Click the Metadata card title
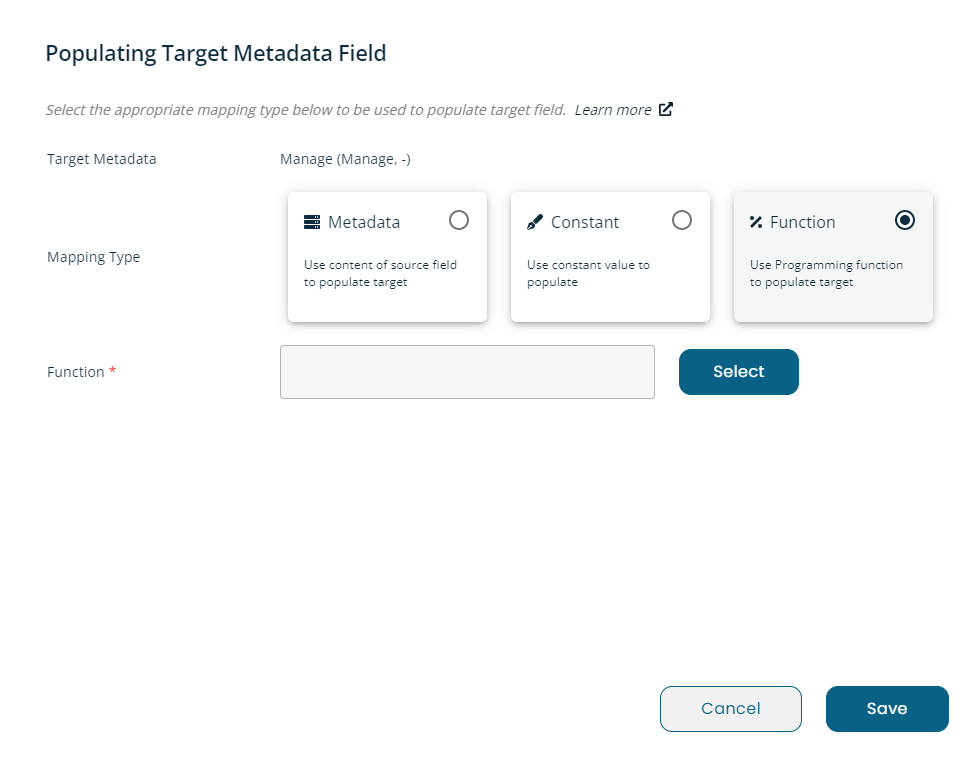979x769 pixels. coord(364,222)
